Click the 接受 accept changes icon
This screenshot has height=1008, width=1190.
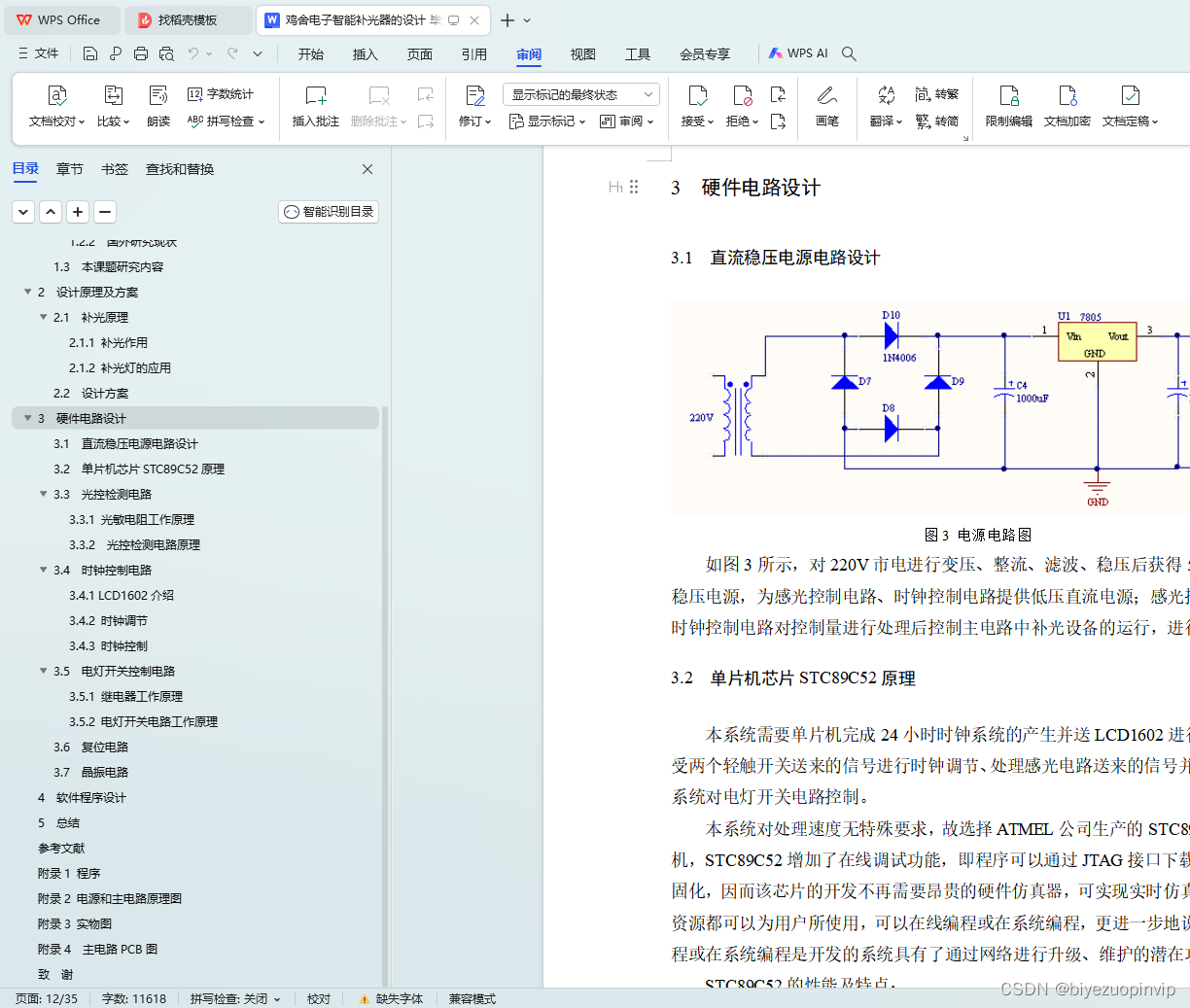(x=697, y=95)
